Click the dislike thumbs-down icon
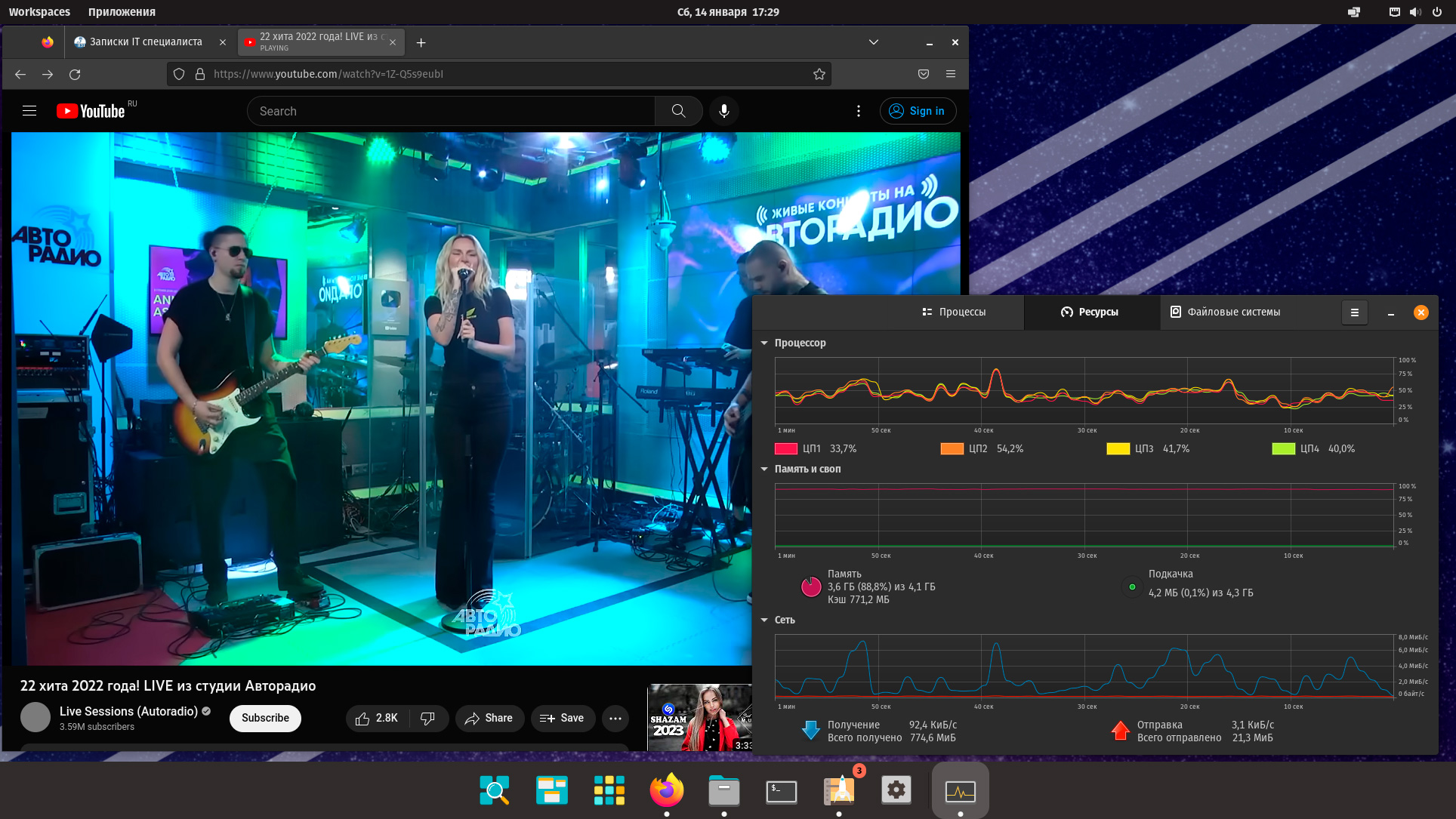Screen dimensions: 1456x819 point(427,718)
